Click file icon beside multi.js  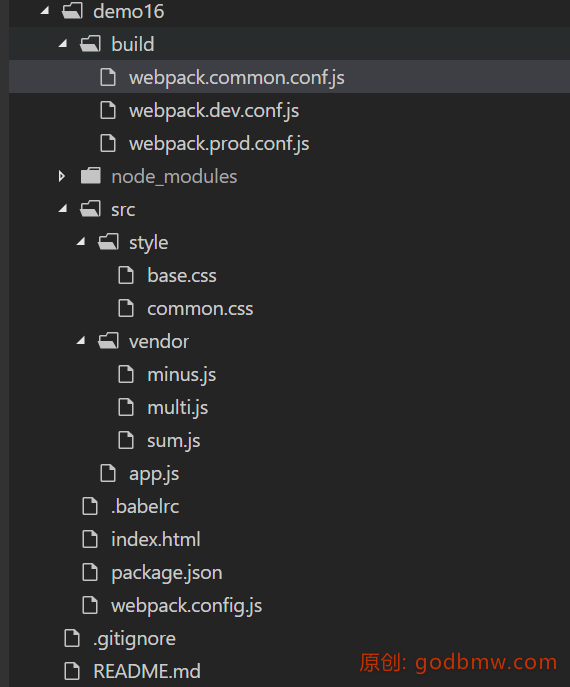coord(126,407)
